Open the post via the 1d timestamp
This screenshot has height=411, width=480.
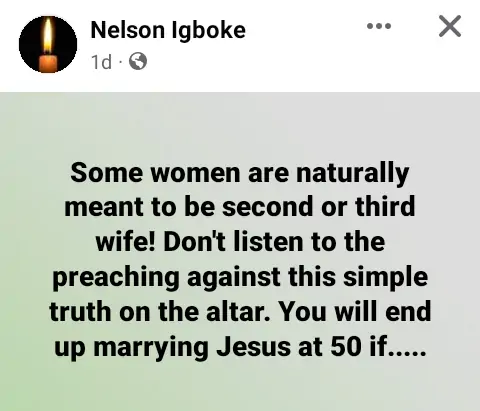101,62
